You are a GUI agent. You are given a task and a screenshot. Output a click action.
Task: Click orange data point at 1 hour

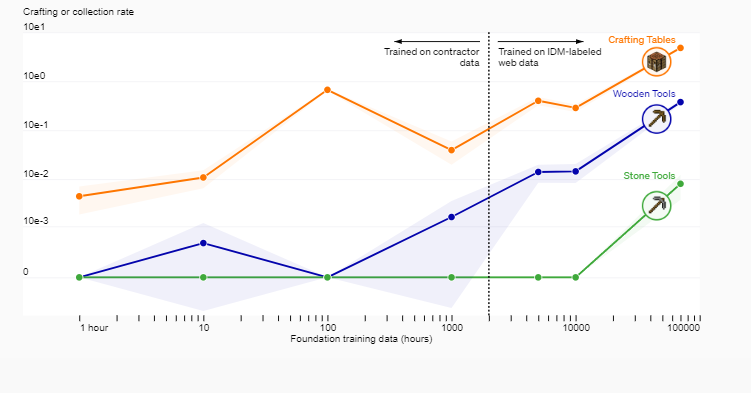(x=80, y=196)
